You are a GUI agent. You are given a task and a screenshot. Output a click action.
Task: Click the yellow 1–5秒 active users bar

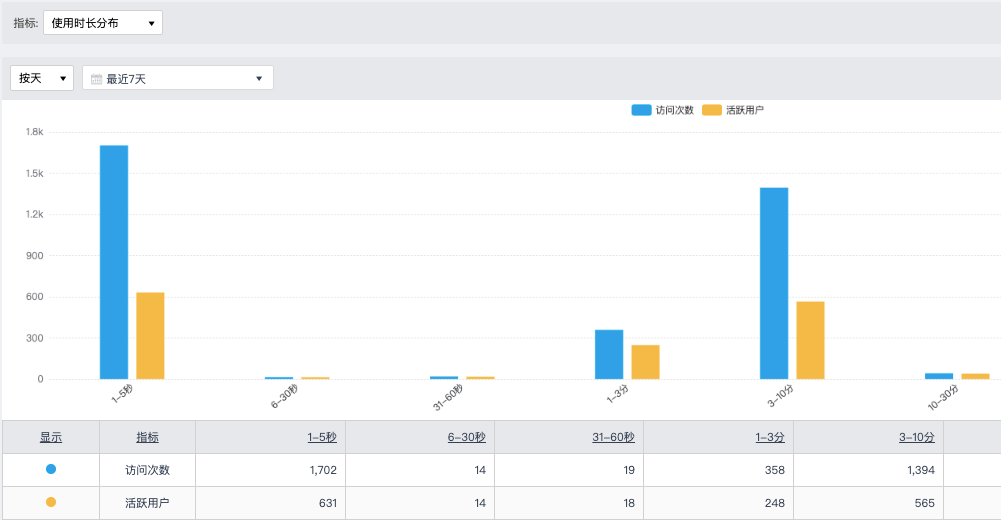(x=150, y=335)
